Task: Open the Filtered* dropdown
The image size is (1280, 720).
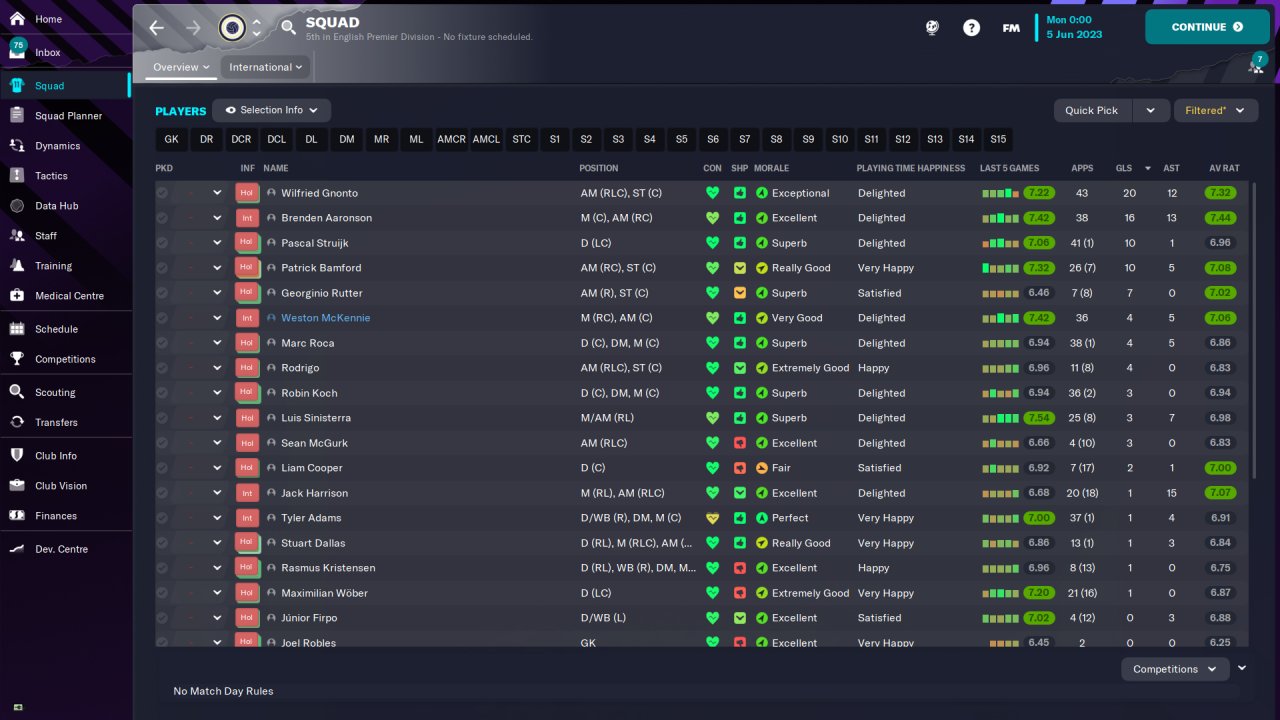Action: [1215, 110]
